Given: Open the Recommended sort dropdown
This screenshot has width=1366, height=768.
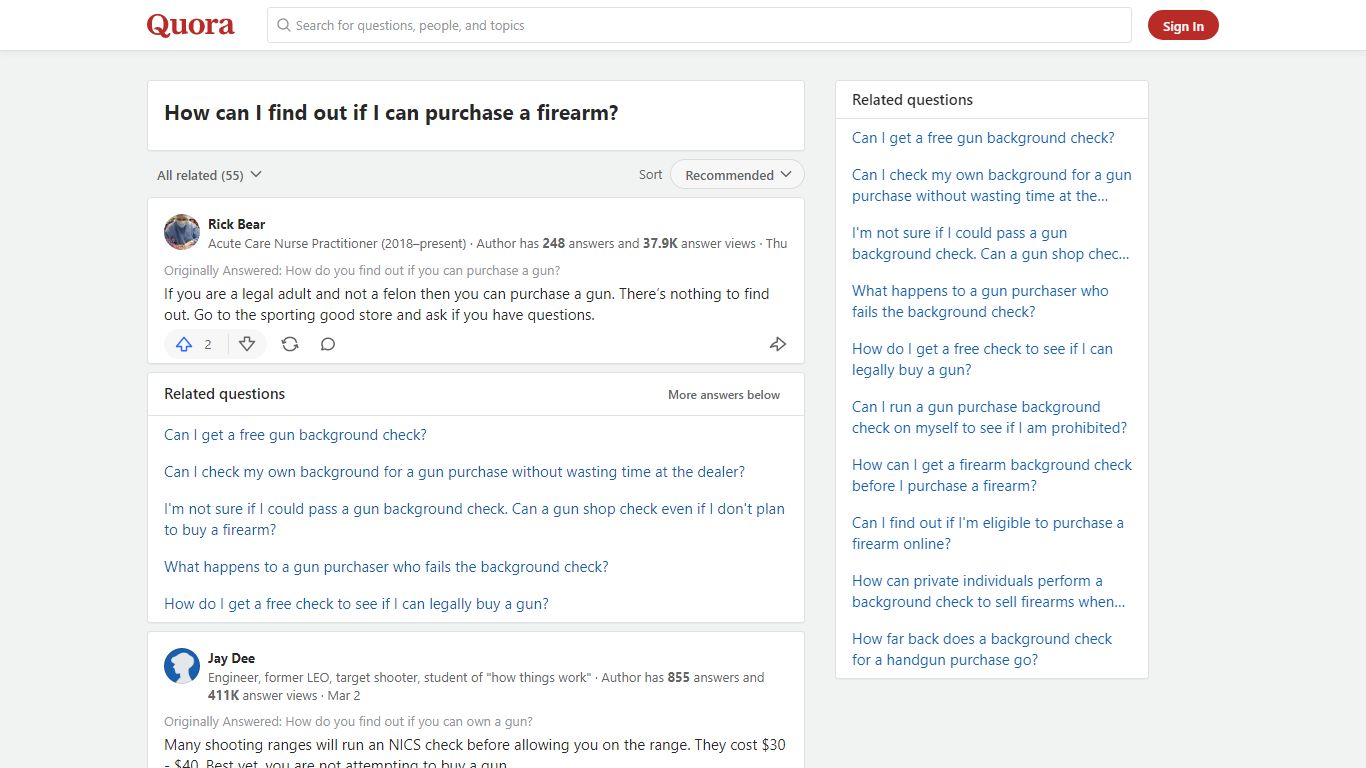Looking at the screenshot, I should tap(737, 175).
